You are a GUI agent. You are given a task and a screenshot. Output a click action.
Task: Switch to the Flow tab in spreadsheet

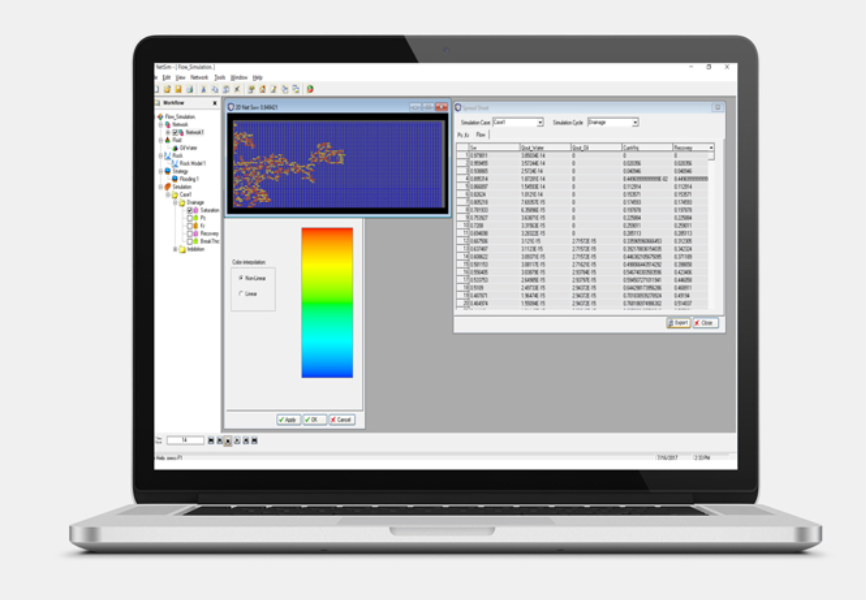480,135
